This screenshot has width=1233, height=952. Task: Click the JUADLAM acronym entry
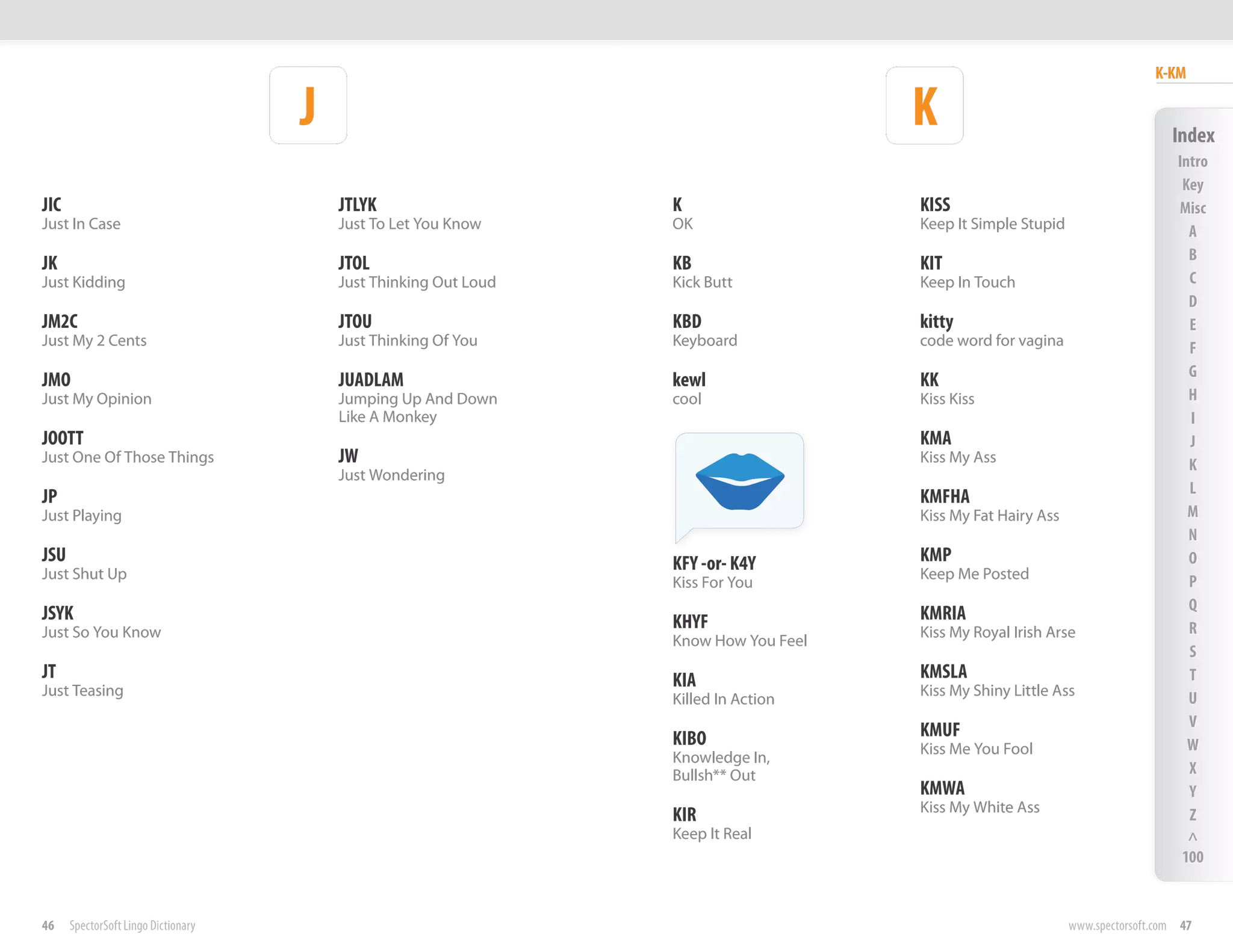tap(370, 380)
